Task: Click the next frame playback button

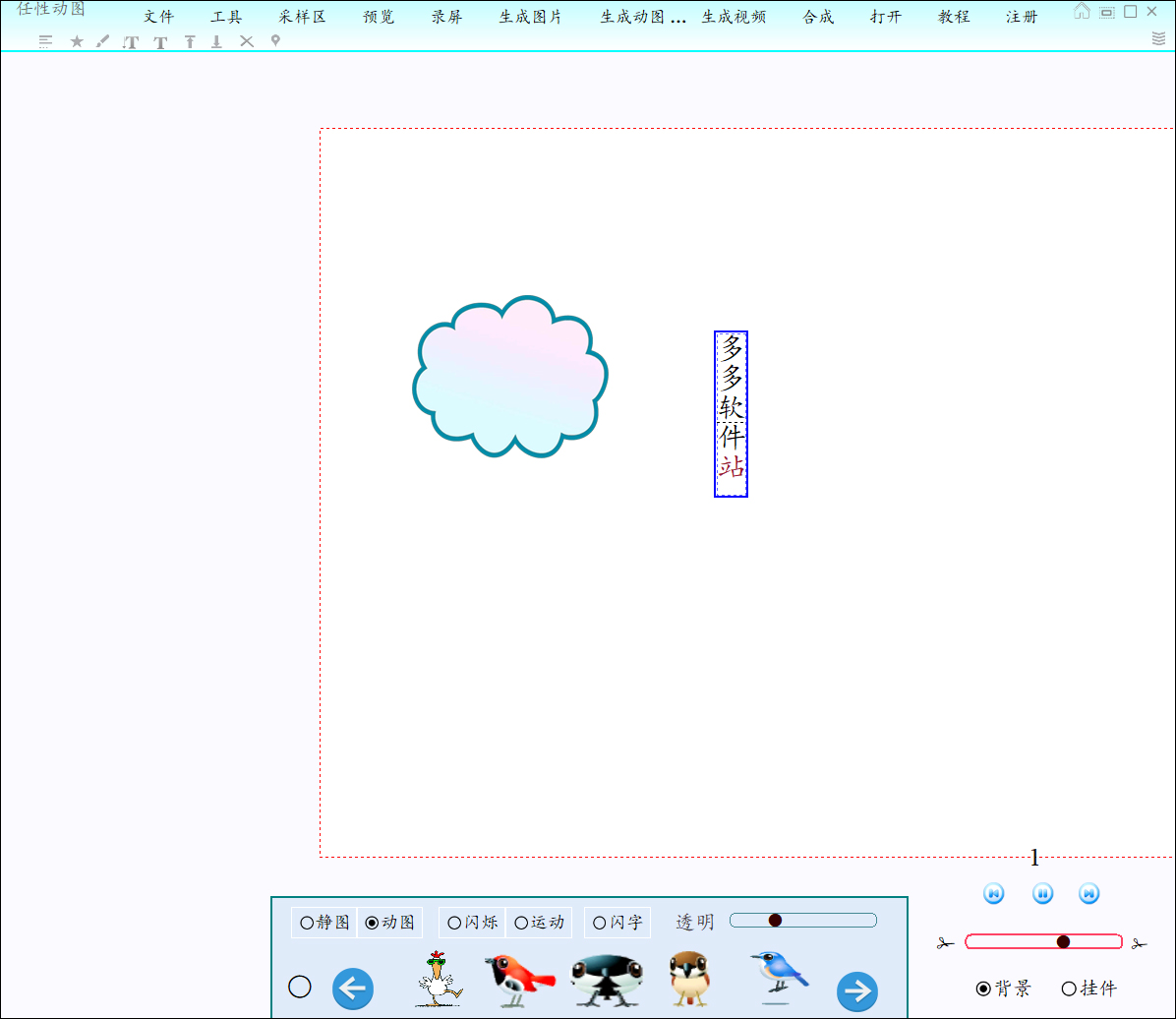Action: click(x=1089, y=894)
